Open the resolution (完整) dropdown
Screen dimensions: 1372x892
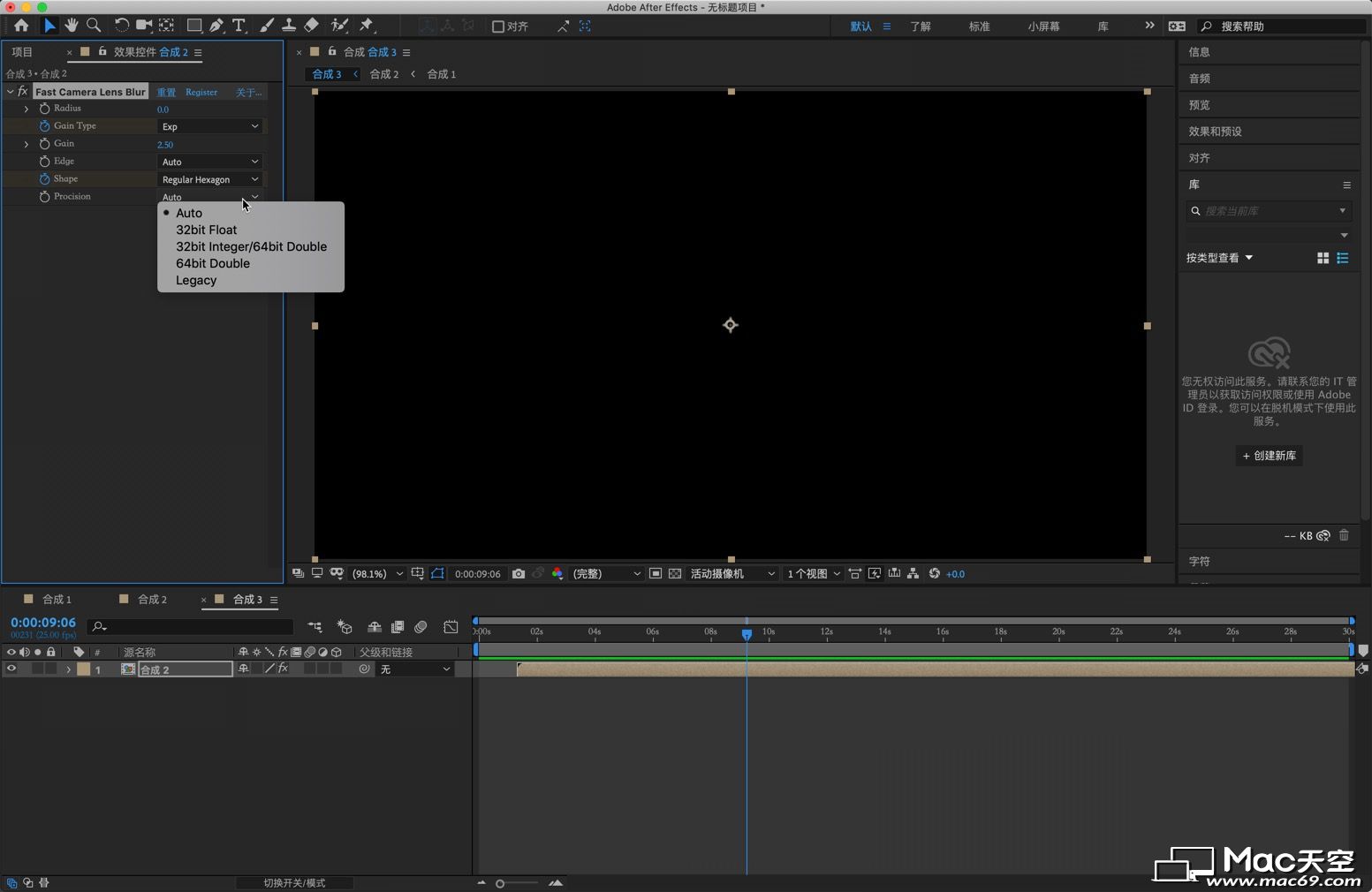(x=605, y=574)
